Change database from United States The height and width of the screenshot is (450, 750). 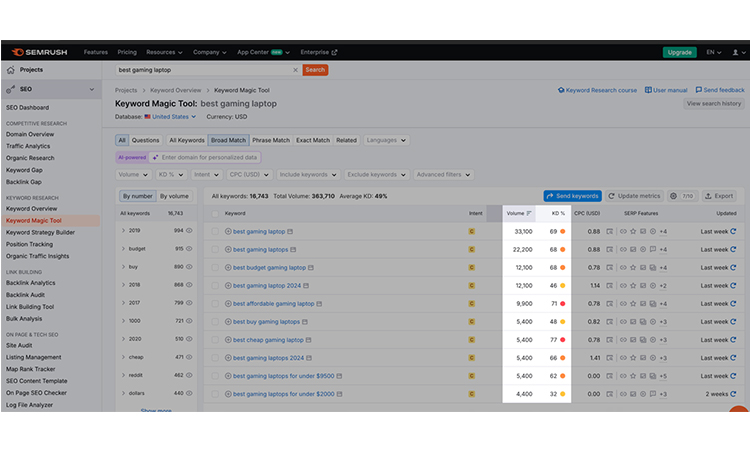pyautogui.click(x=170, y=117)
